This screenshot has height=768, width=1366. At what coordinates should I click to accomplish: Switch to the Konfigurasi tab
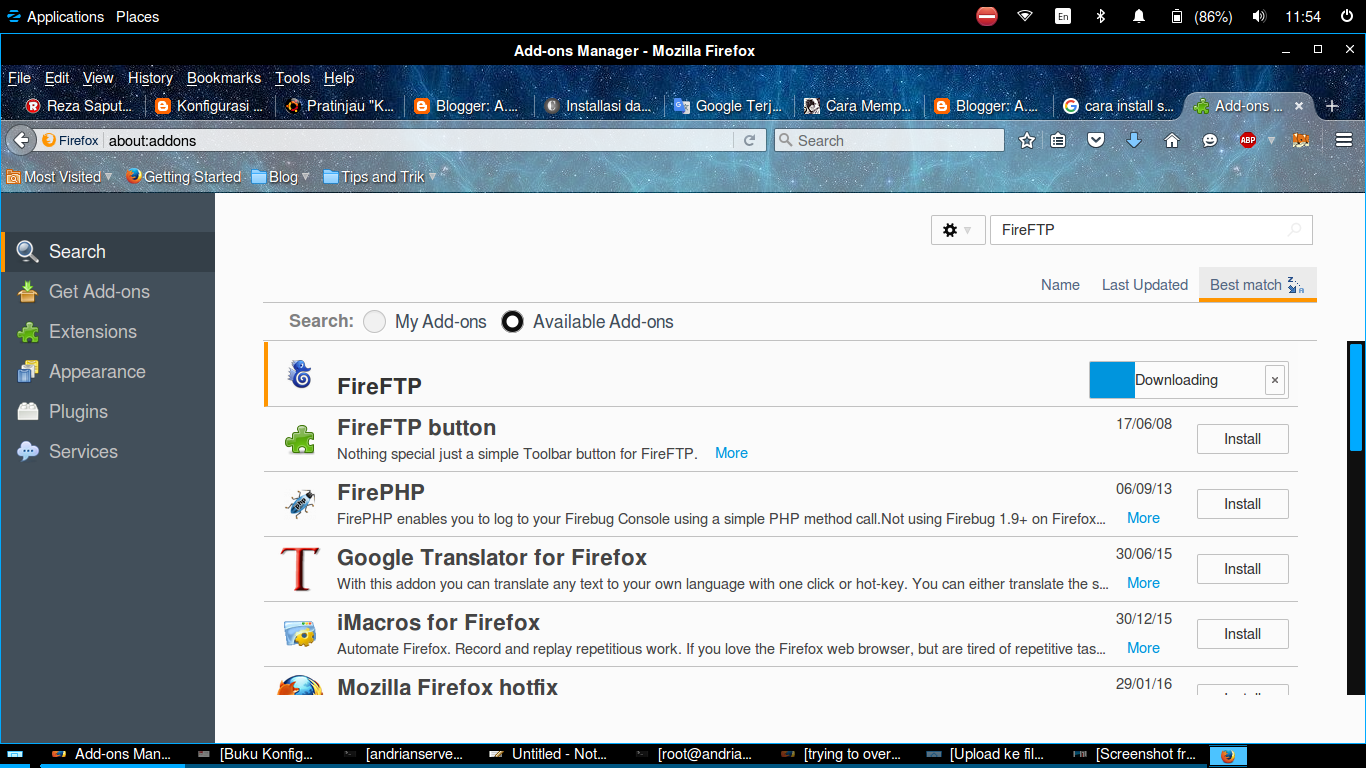(210, 105)
